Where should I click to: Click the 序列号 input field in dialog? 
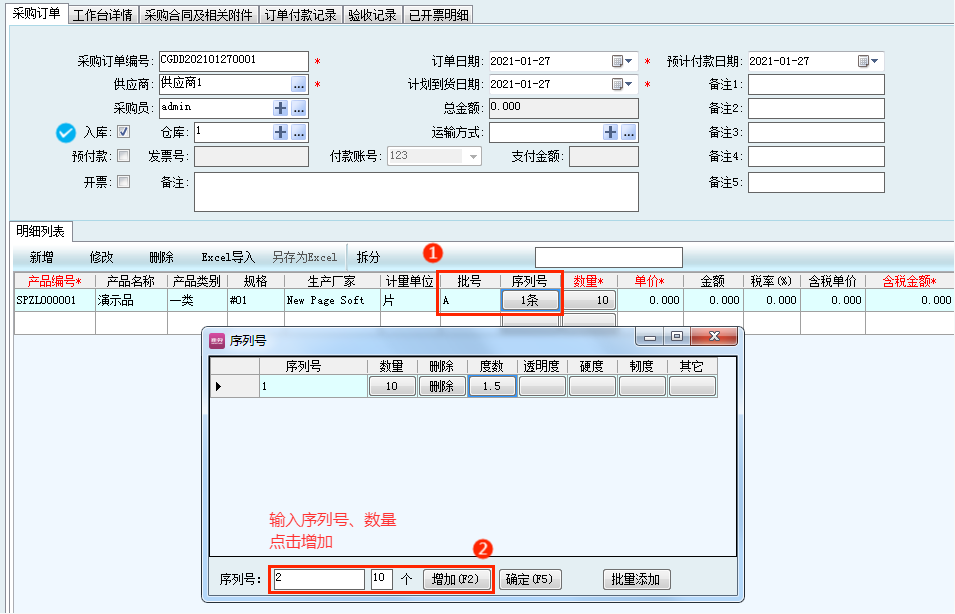pyautogui.click(x=318, y=580)
